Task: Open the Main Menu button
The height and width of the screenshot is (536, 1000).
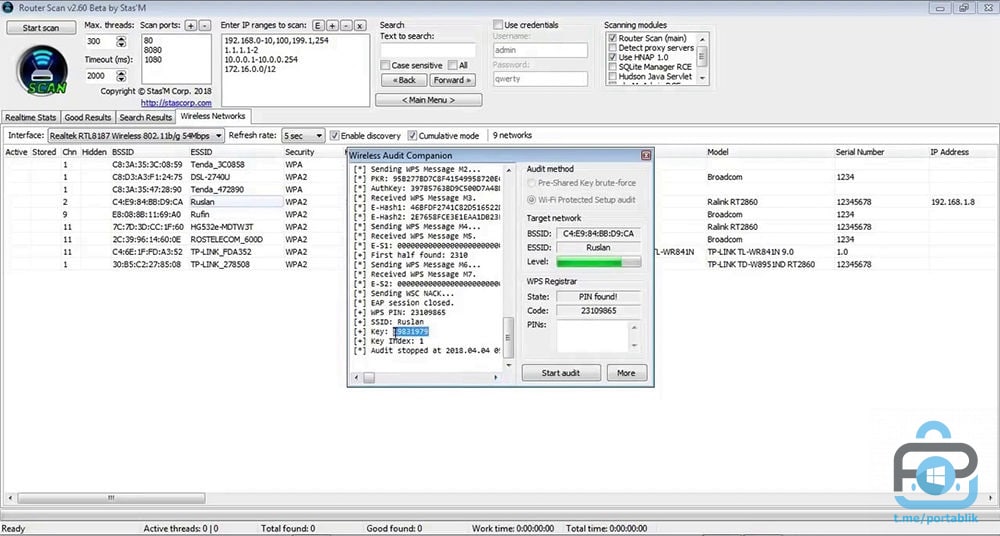Action: tap(429, 100)
